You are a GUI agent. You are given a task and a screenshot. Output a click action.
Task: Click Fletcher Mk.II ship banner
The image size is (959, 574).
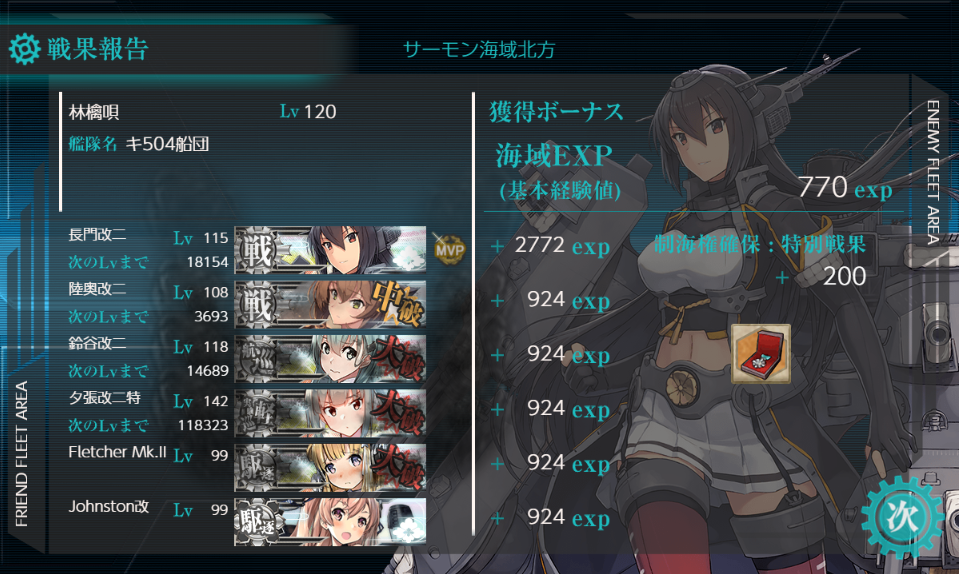[x=330, y=467]
